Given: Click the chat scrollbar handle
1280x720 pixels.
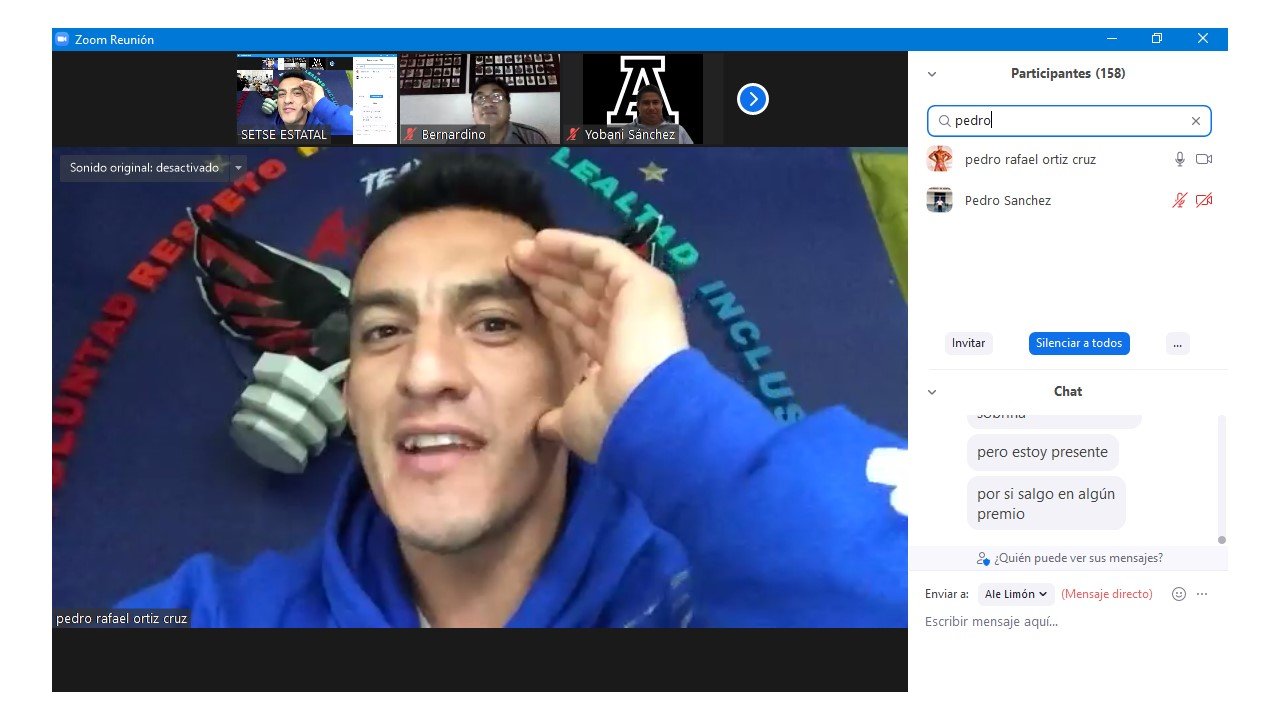Looking at the screenshot, I should [x=1222, y=539].
